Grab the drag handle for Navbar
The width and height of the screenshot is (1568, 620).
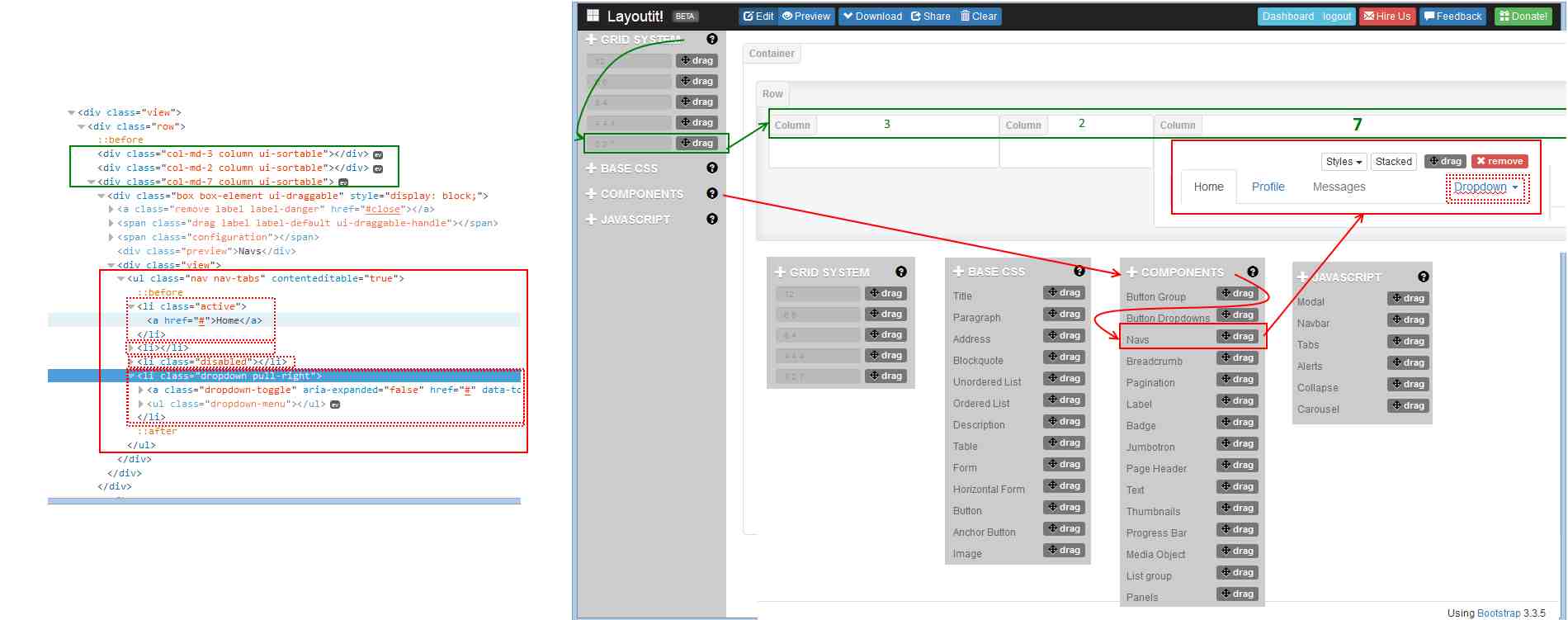pos(1408,319)
